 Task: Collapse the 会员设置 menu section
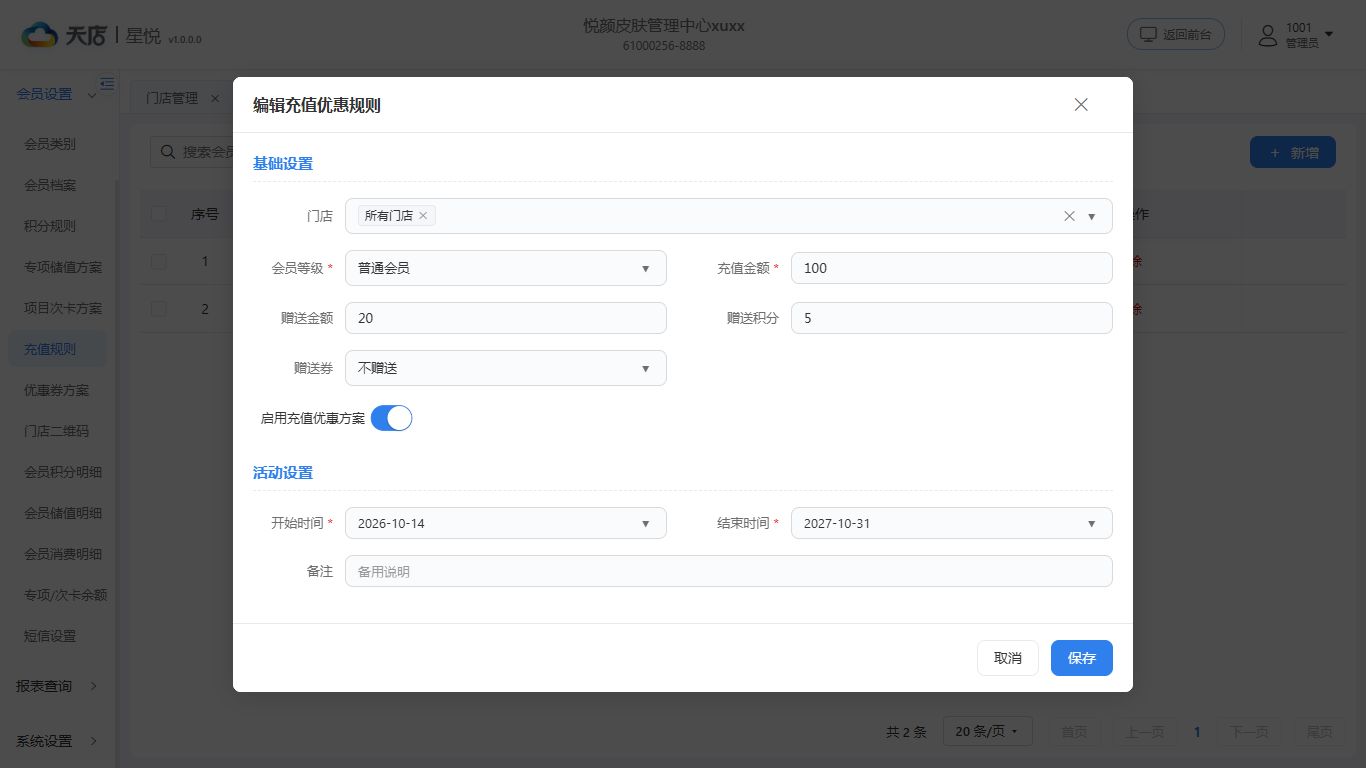pos(57,94)
